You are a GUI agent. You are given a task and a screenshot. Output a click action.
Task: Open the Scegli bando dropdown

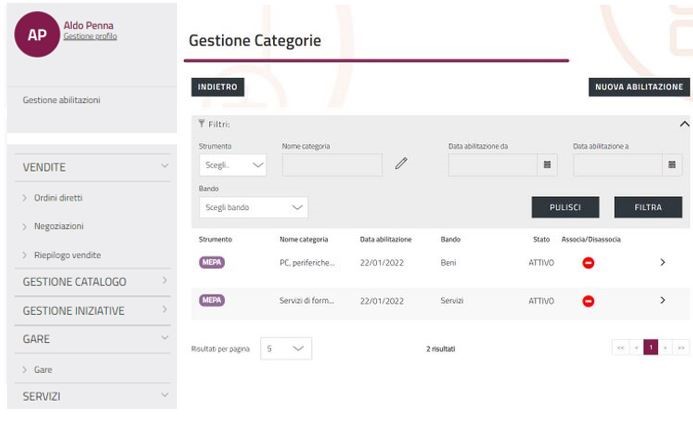(253, 208)
